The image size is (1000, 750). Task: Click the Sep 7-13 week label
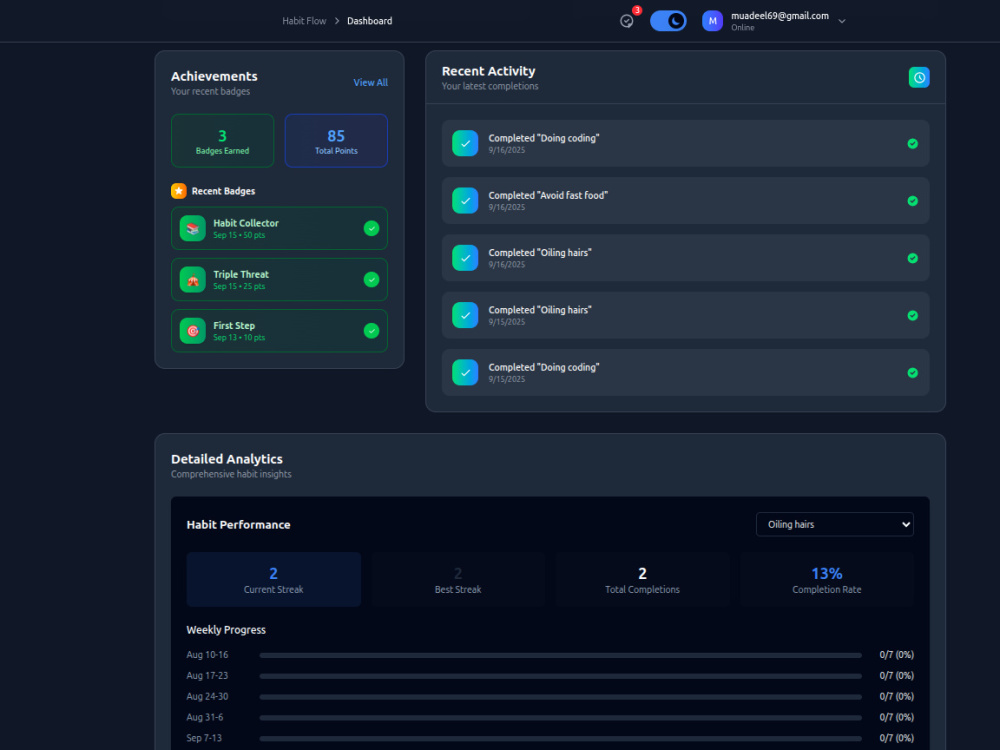[x=204, y=738]
